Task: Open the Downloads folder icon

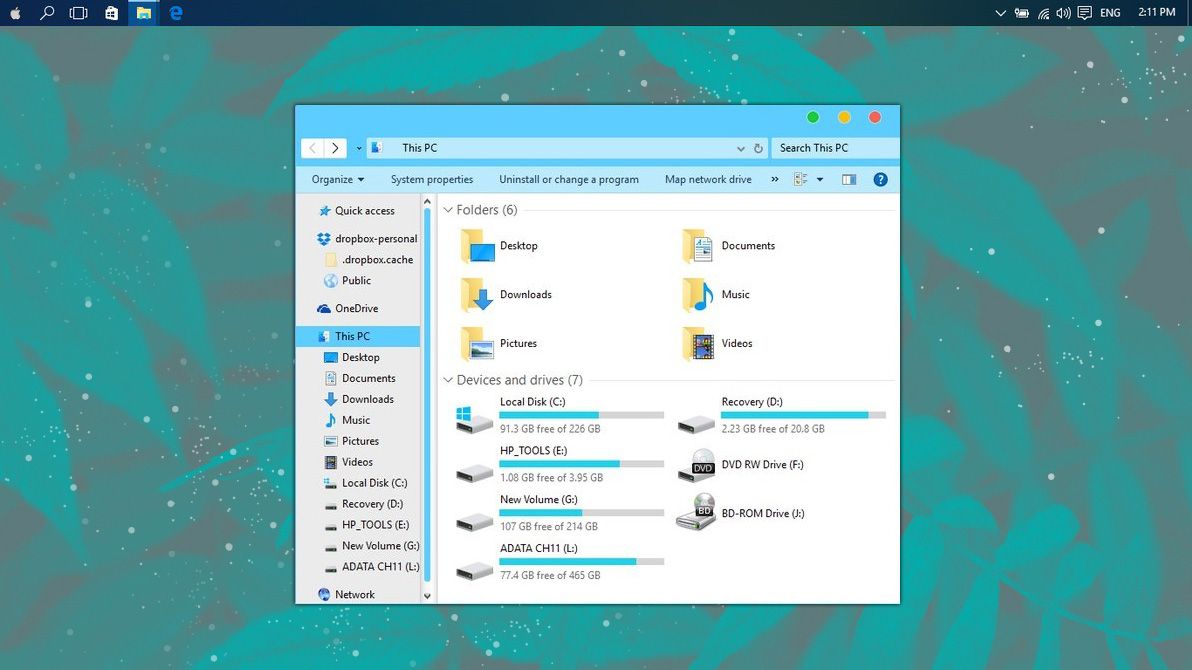Action: 477,294
